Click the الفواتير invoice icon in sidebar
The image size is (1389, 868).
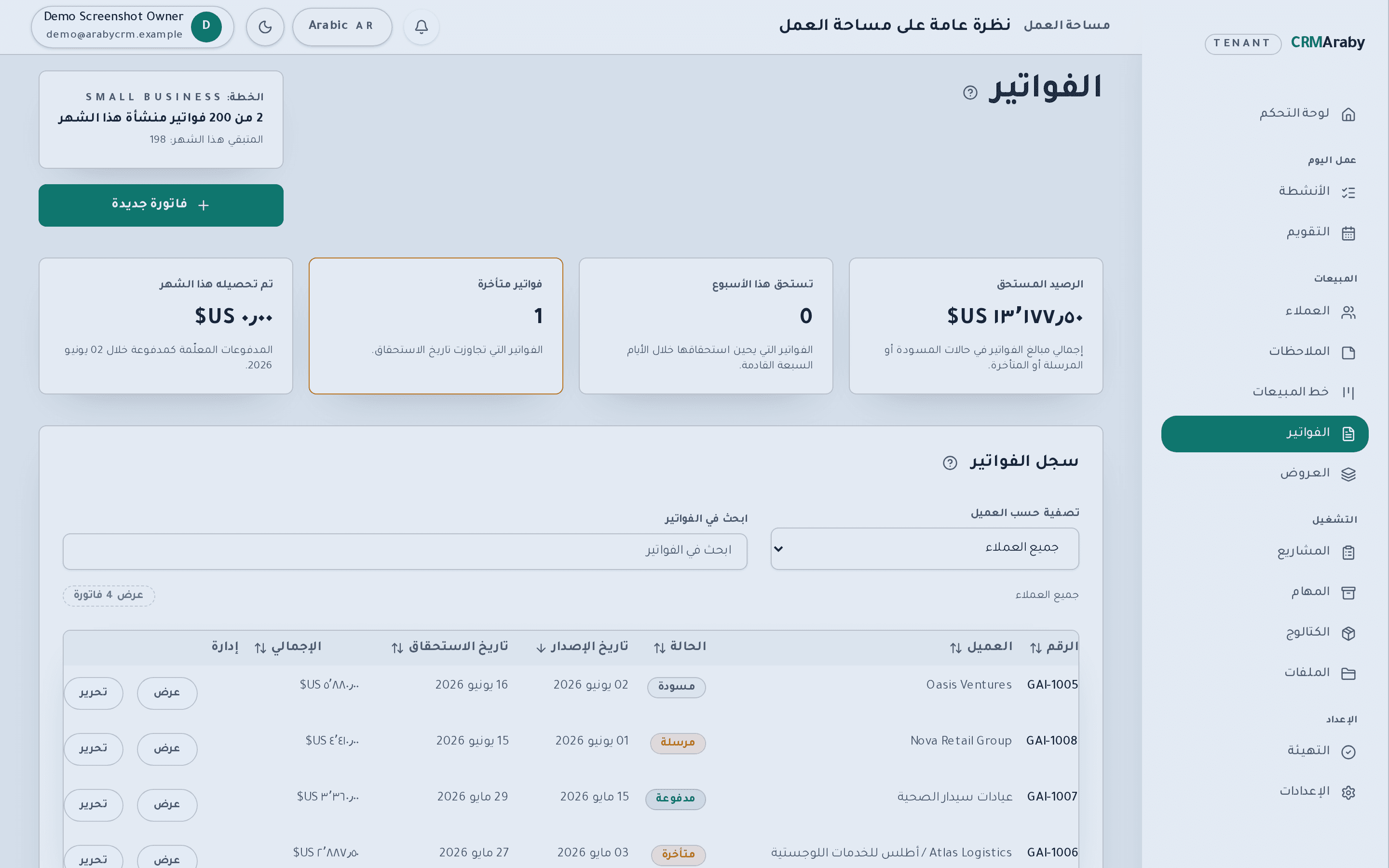tap(1348, 434)
